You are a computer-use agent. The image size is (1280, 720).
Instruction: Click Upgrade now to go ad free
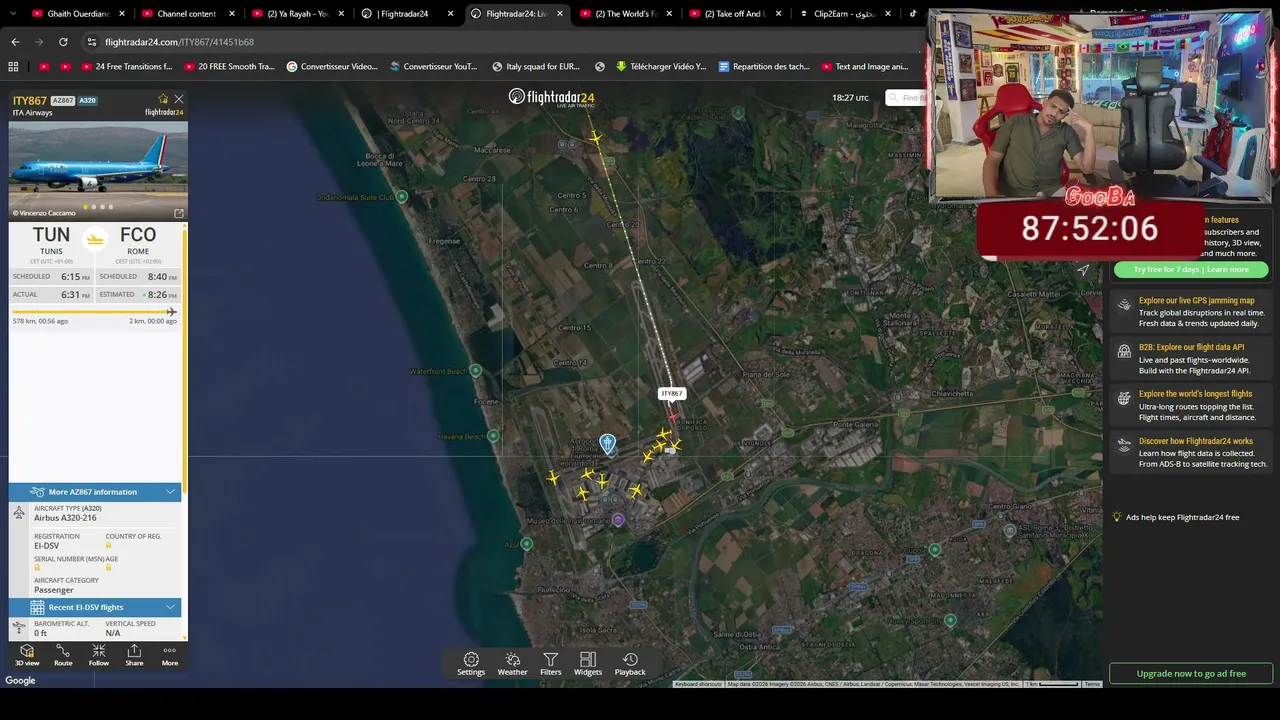[1191, 673]
